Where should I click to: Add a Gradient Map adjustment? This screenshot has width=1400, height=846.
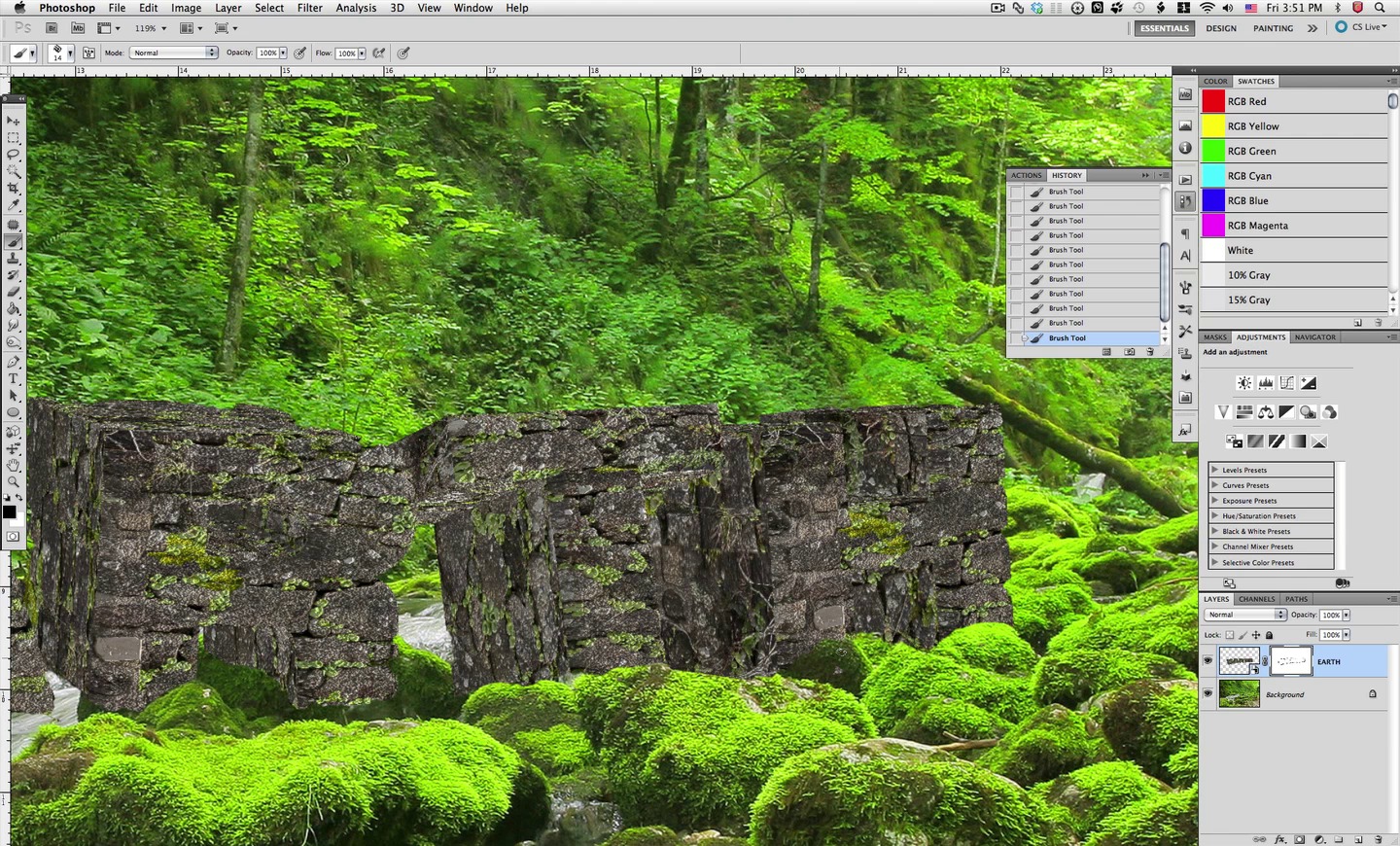click(x=1298, y=441)
